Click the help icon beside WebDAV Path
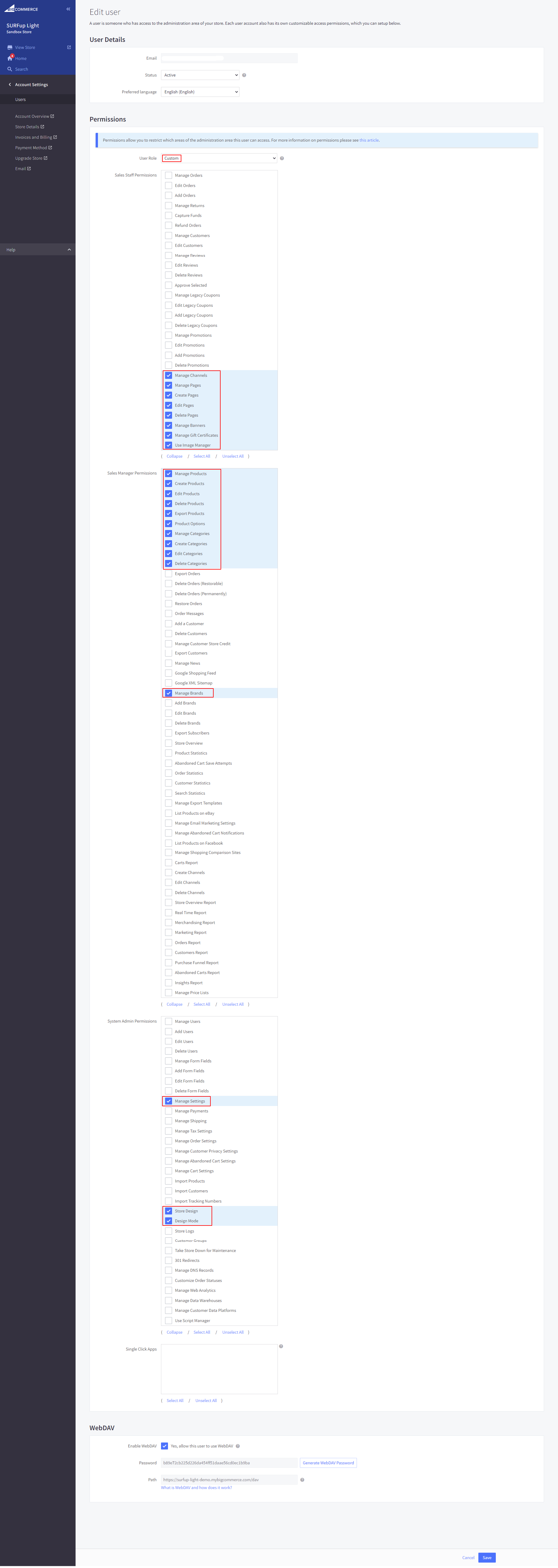This screenshot has height=1568, width=558. [x=302, y=1479]
